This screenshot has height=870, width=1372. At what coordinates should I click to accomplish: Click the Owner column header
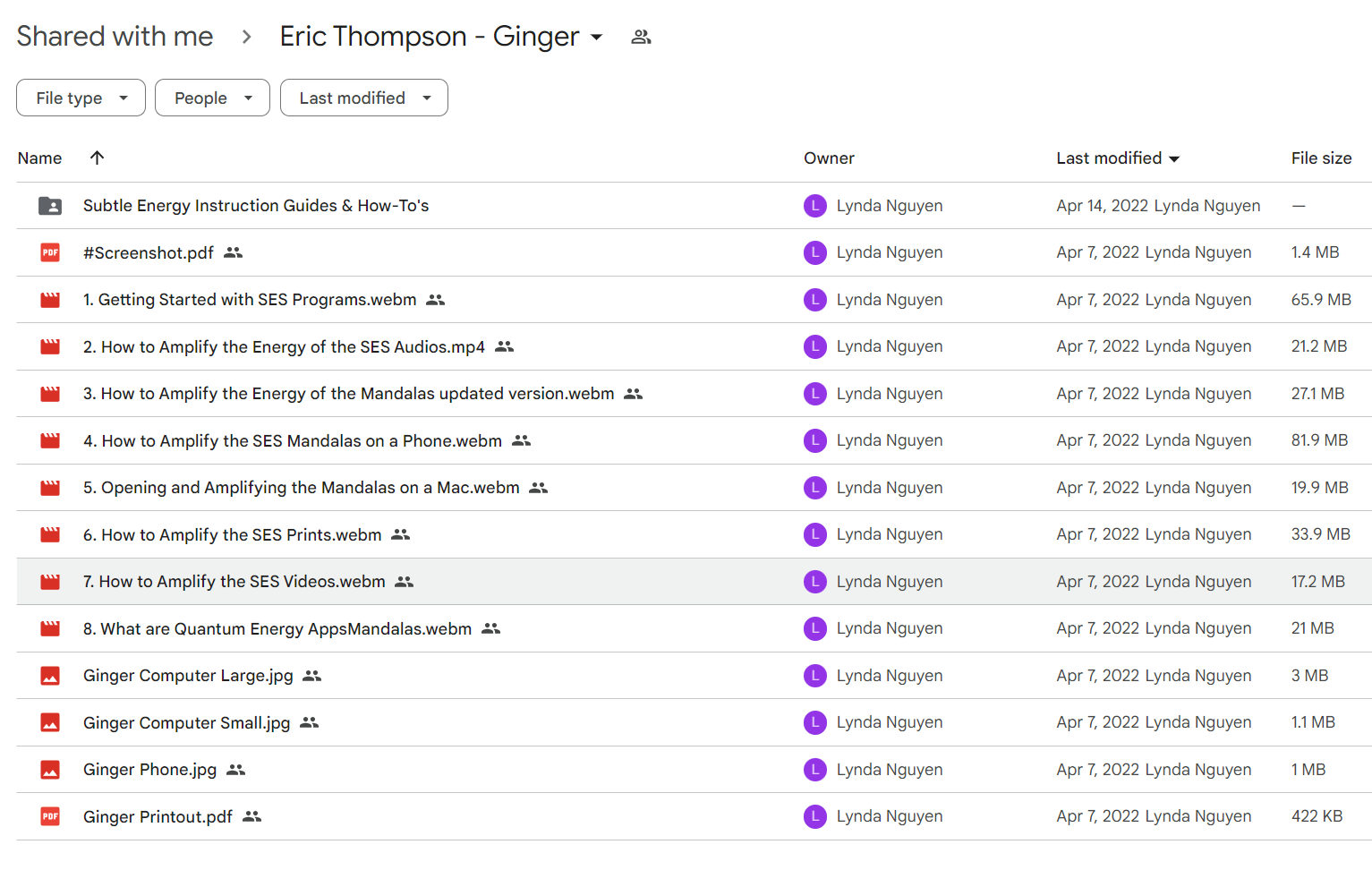(x=829, y=158)
